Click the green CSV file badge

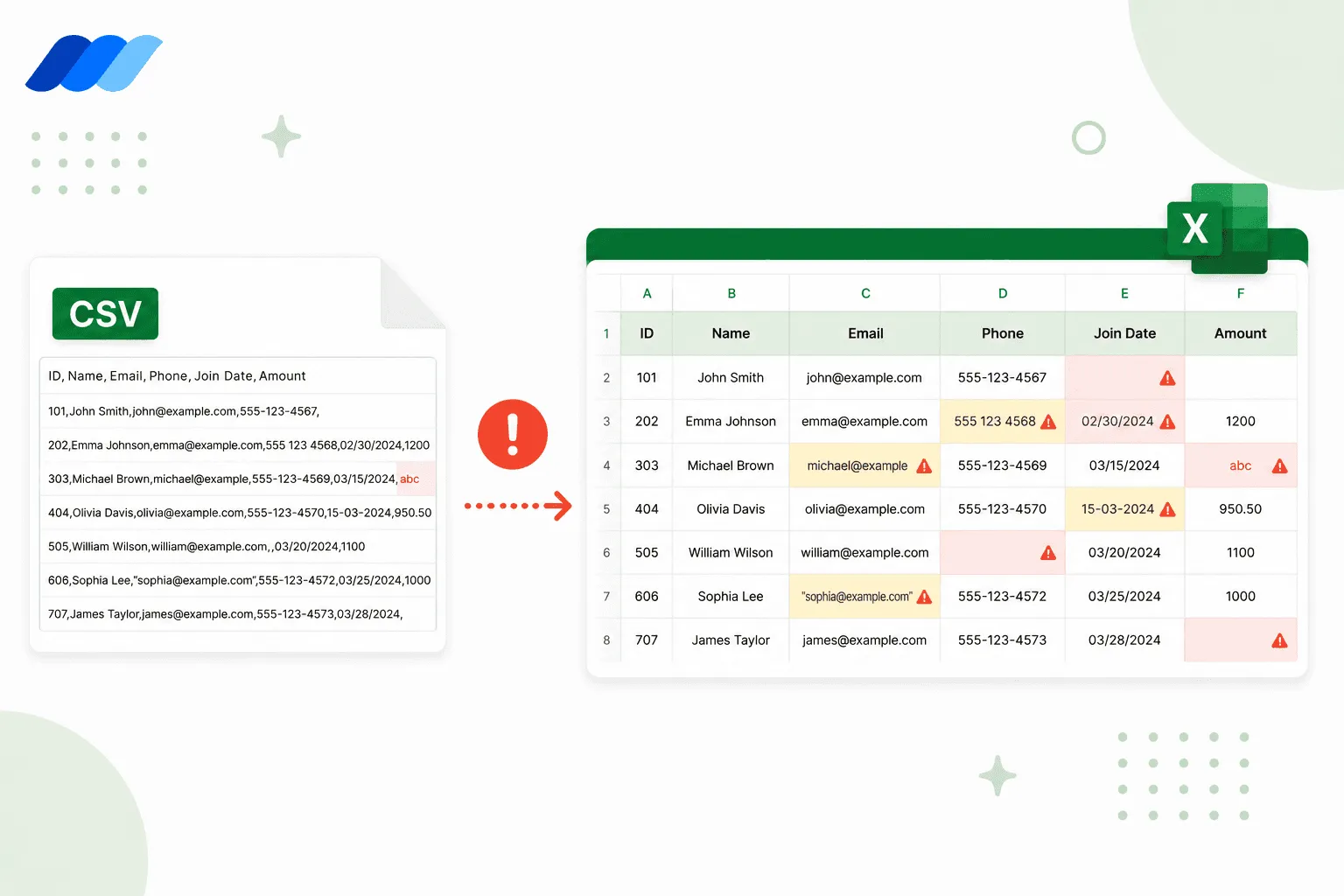105,313
